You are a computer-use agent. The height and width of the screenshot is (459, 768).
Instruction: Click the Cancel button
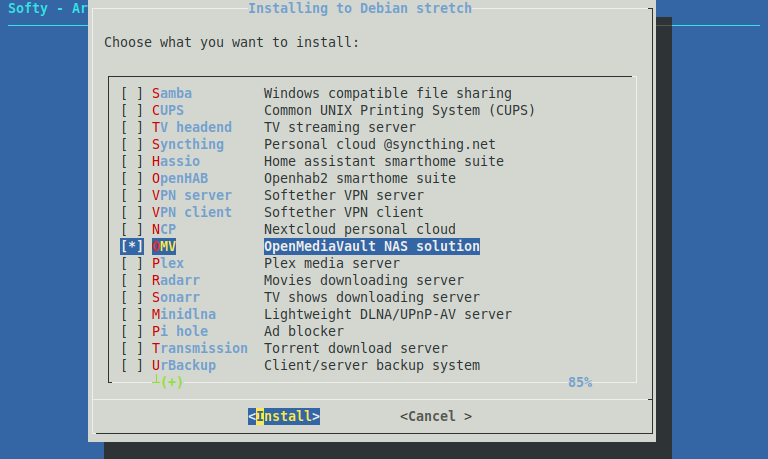tap(436, 416)
